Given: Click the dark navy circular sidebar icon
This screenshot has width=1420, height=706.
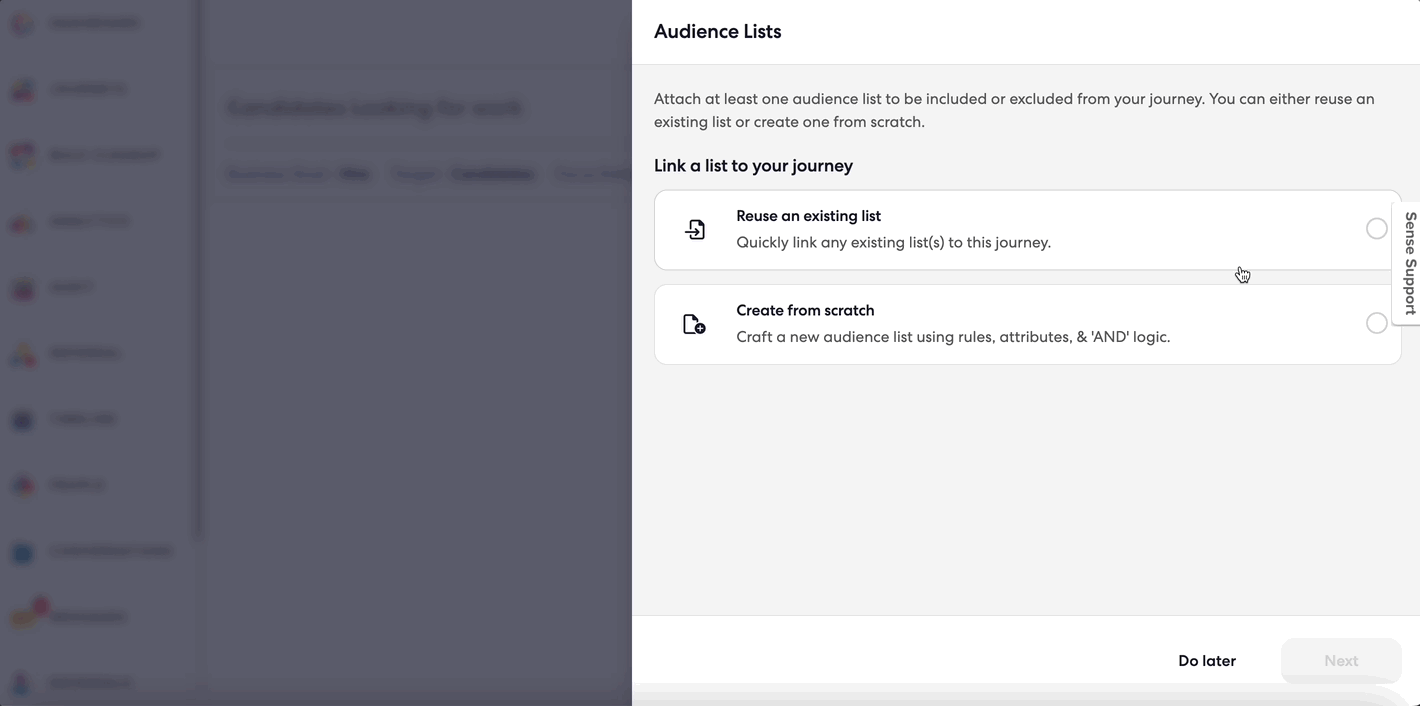Looking at the screenshot, I should coord(22,418).
